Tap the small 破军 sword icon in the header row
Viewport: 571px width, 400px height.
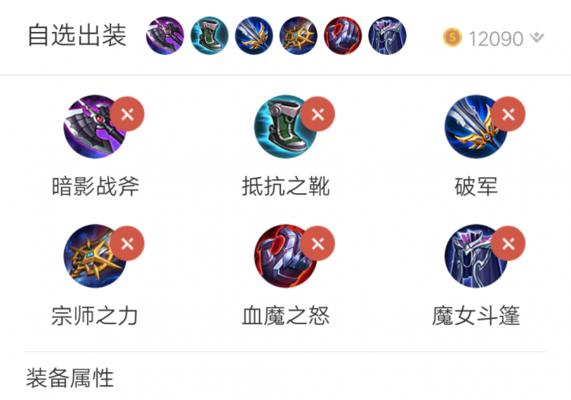[254, 36]
